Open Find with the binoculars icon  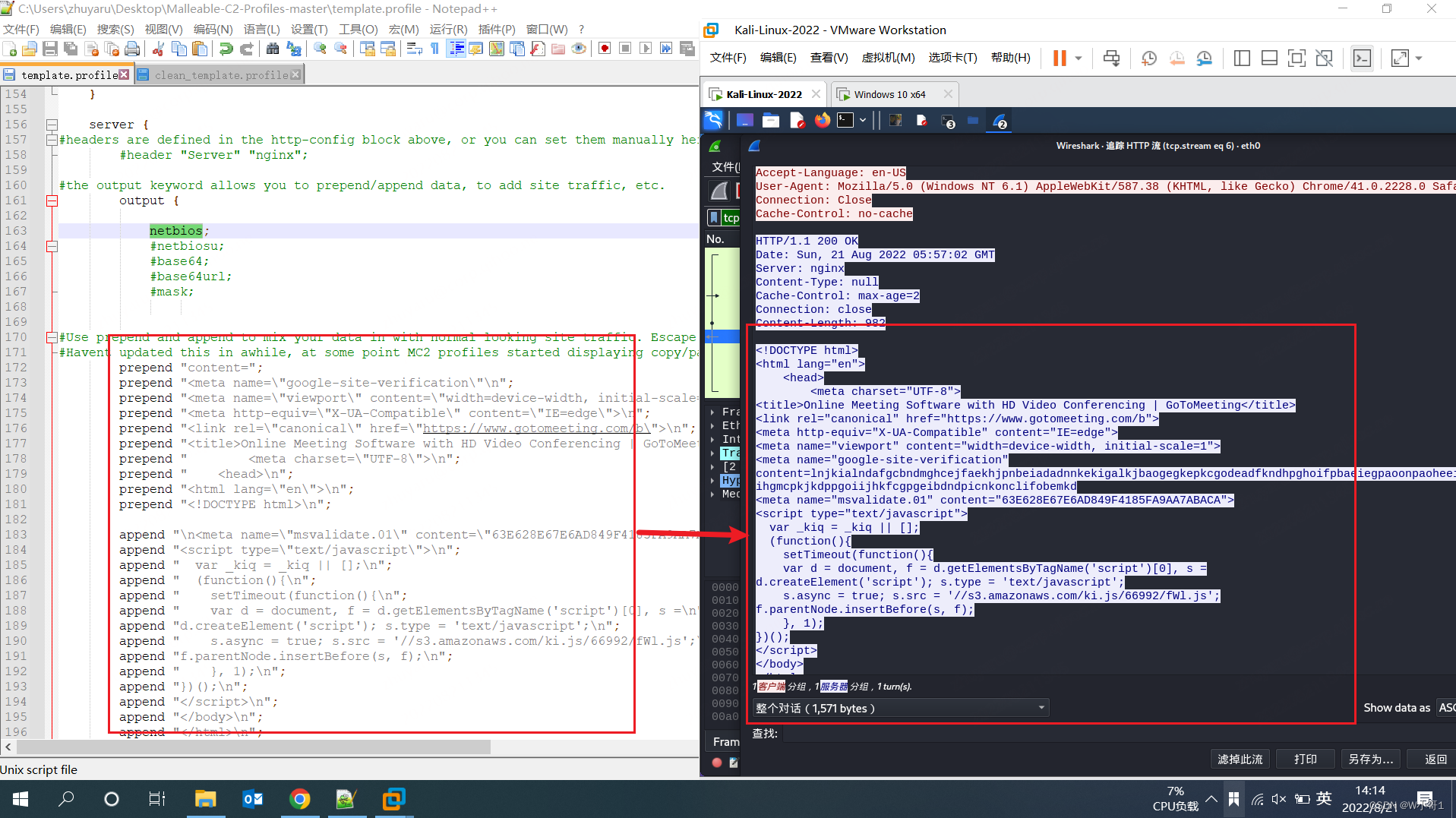[x=273, y=49]
